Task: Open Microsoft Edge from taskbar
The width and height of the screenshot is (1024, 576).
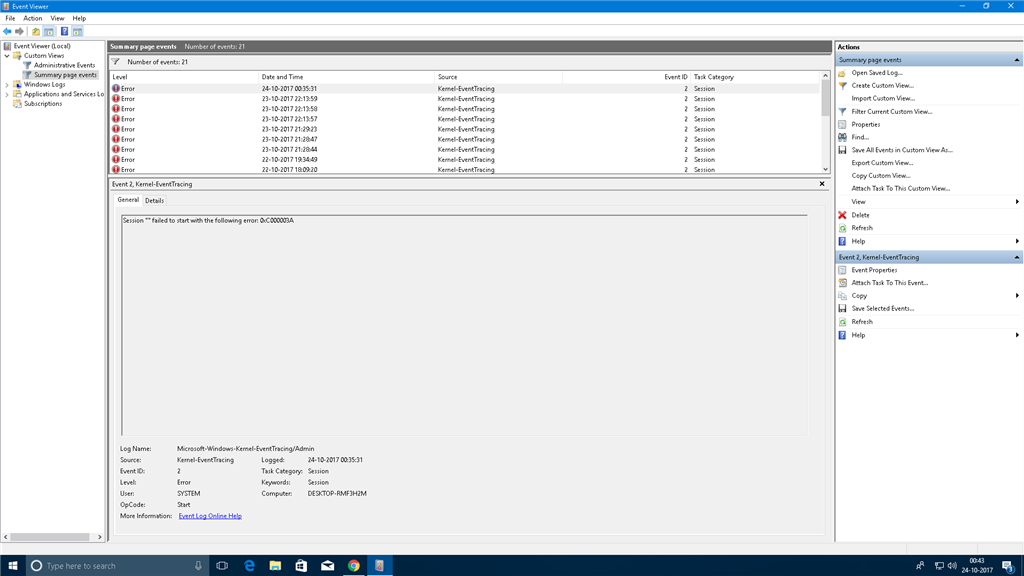Action: 249,566
